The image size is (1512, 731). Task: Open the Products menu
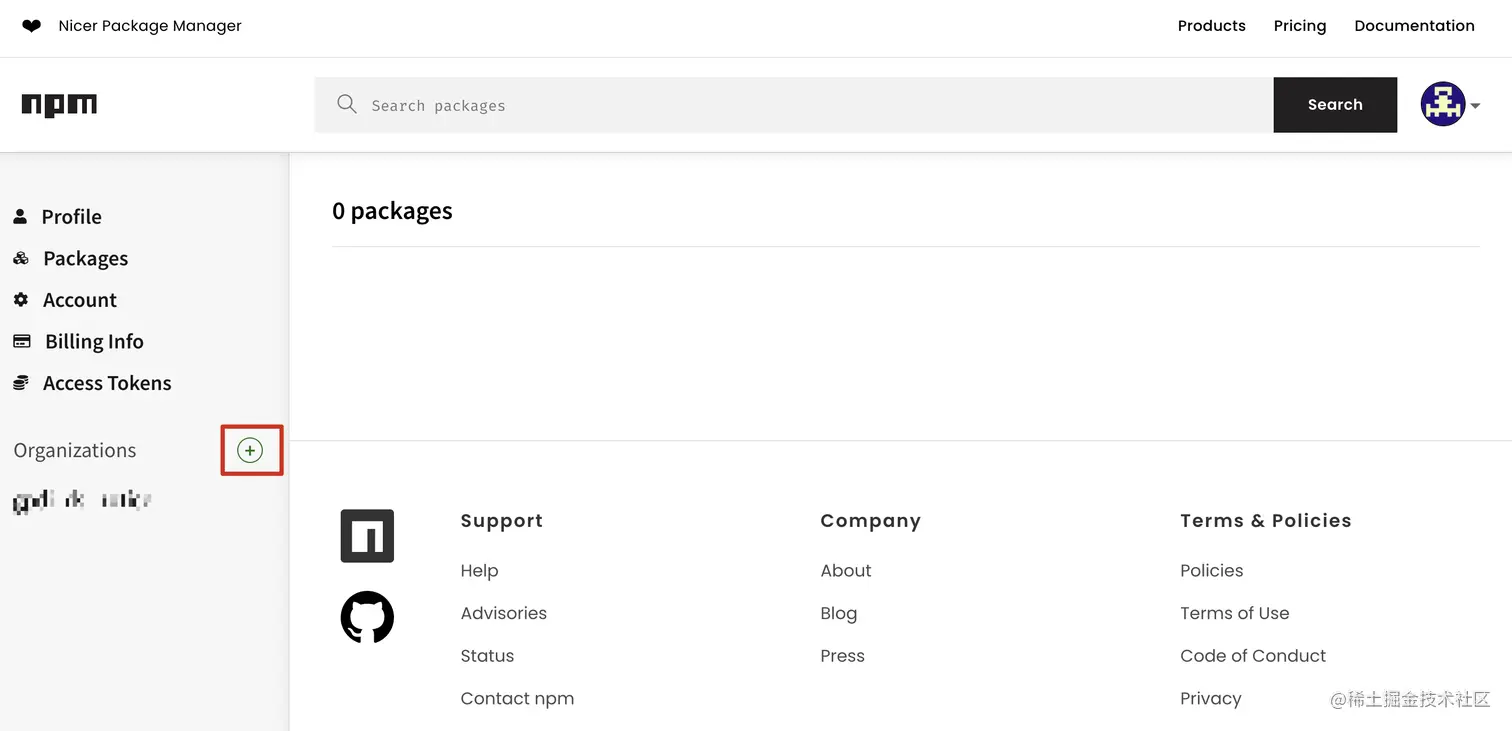coord(1211,26)
